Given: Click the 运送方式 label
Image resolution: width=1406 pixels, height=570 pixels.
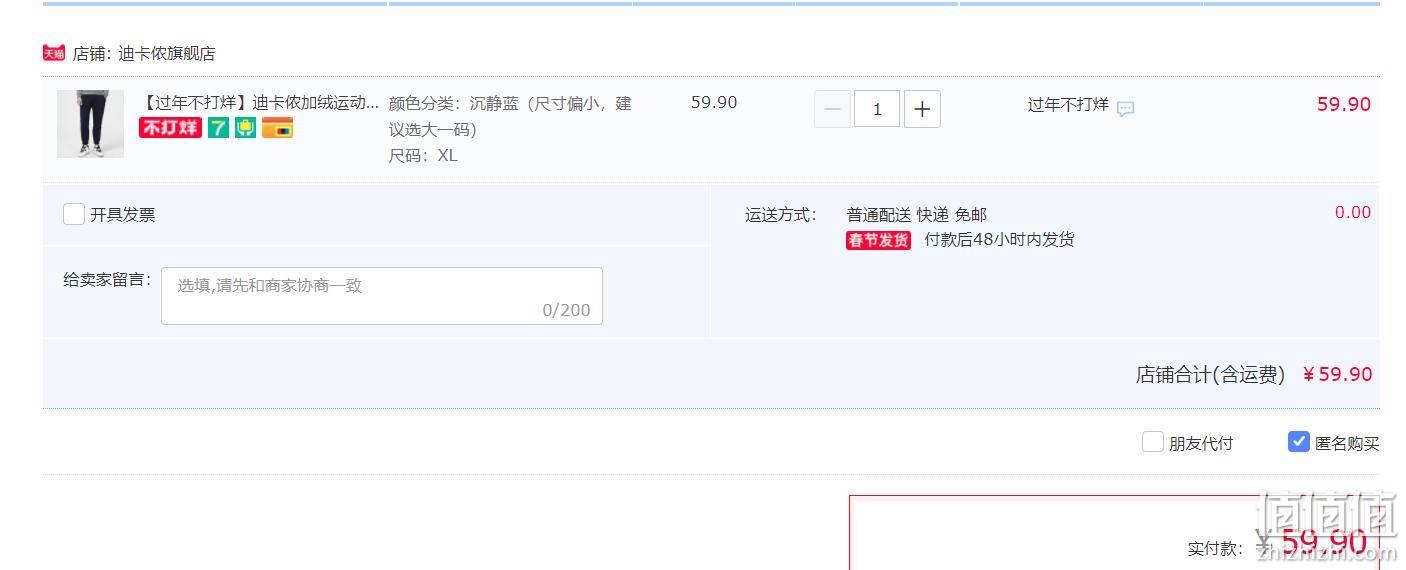Looking at the screenshot, I should click(781, 214).
